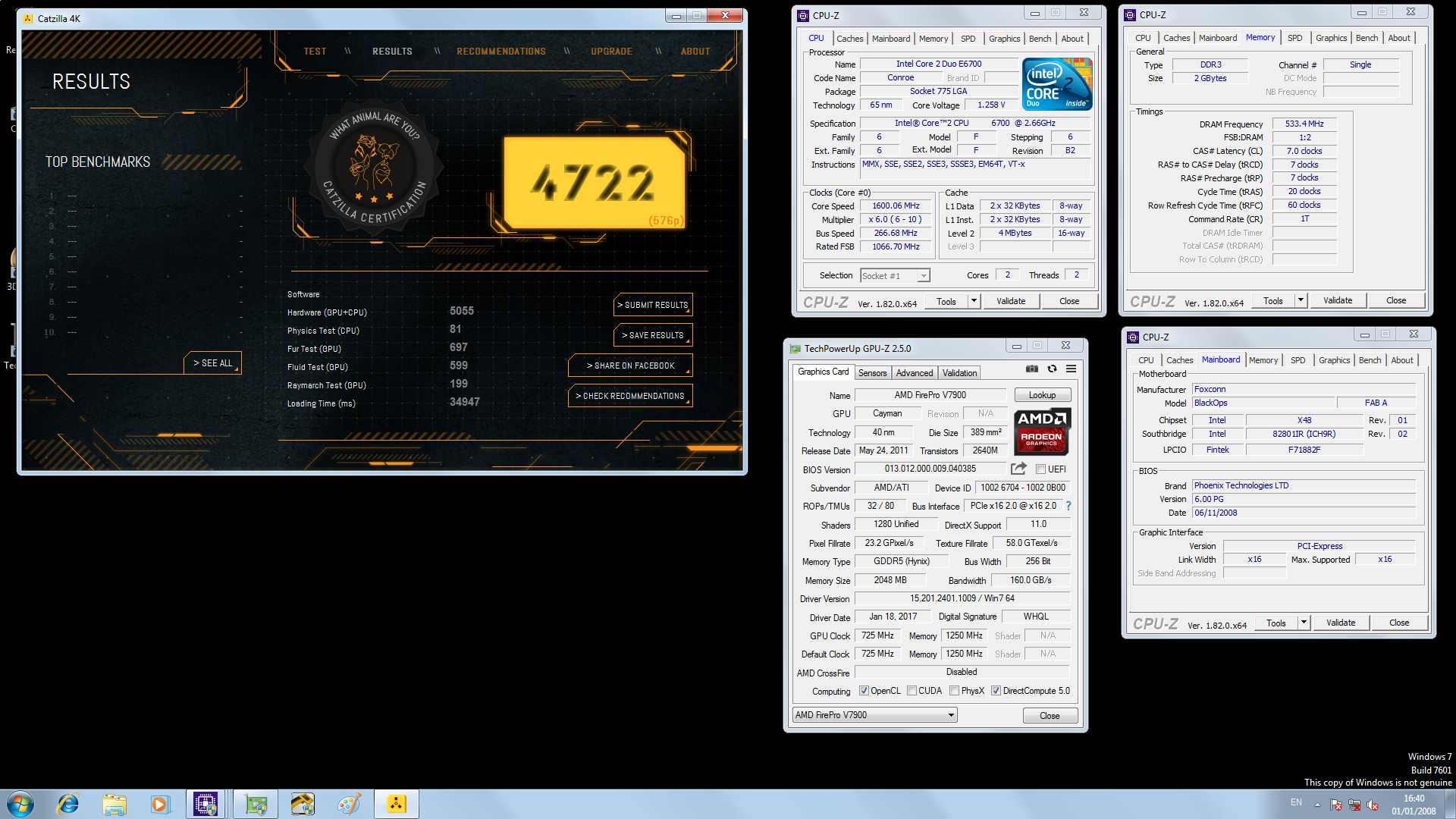Open the yellow tool taskbar icon
Viewport: 1456px width, 819px height.
[x=302, y=804]
